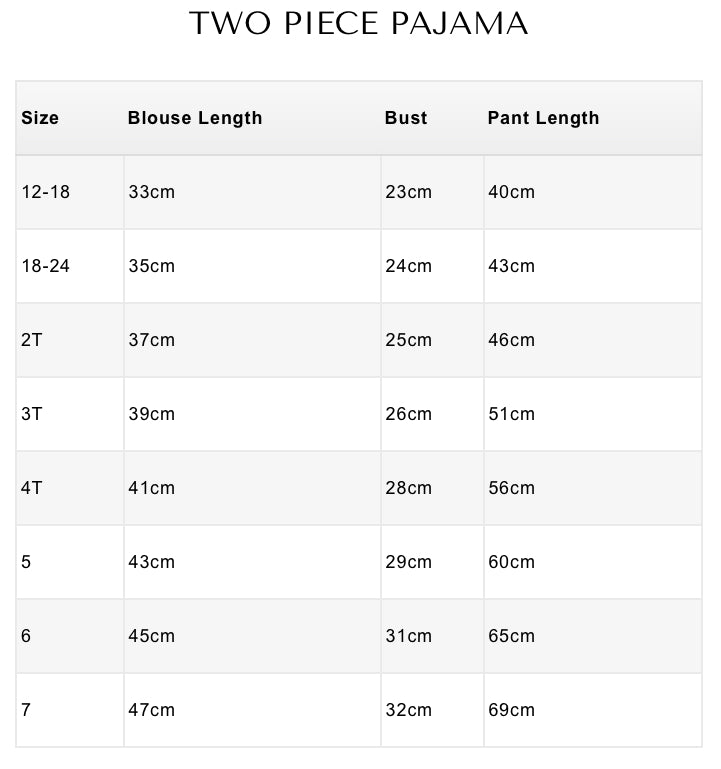The width and height of the screenshot is (721, 769).
Task: Click the size 6 cell
Action: (x=26, y=636)
